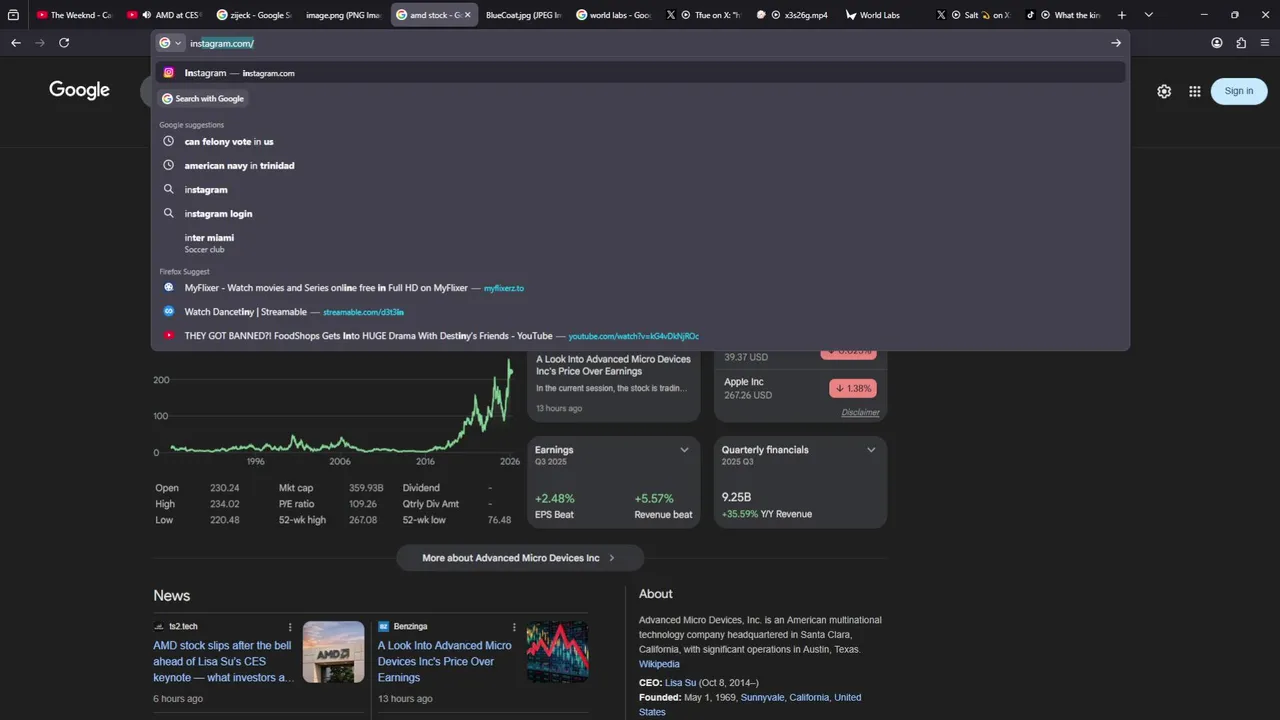The width and height of the screenshot is (1280, 720).
Task: Click the AMD building news thumbnail
Action: tap(334, 652)
